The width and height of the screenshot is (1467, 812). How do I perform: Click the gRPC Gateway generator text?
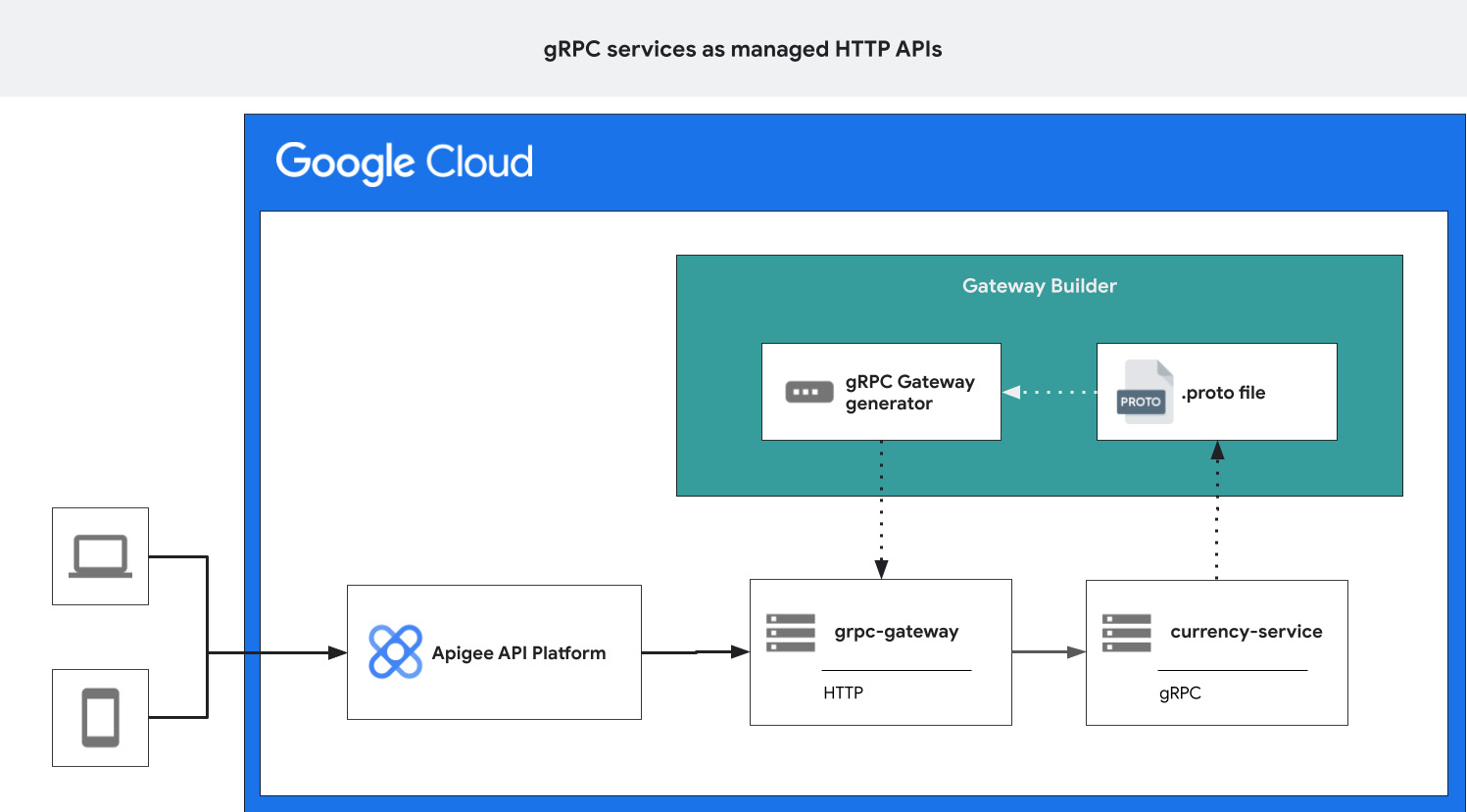[x=910, y=393]
